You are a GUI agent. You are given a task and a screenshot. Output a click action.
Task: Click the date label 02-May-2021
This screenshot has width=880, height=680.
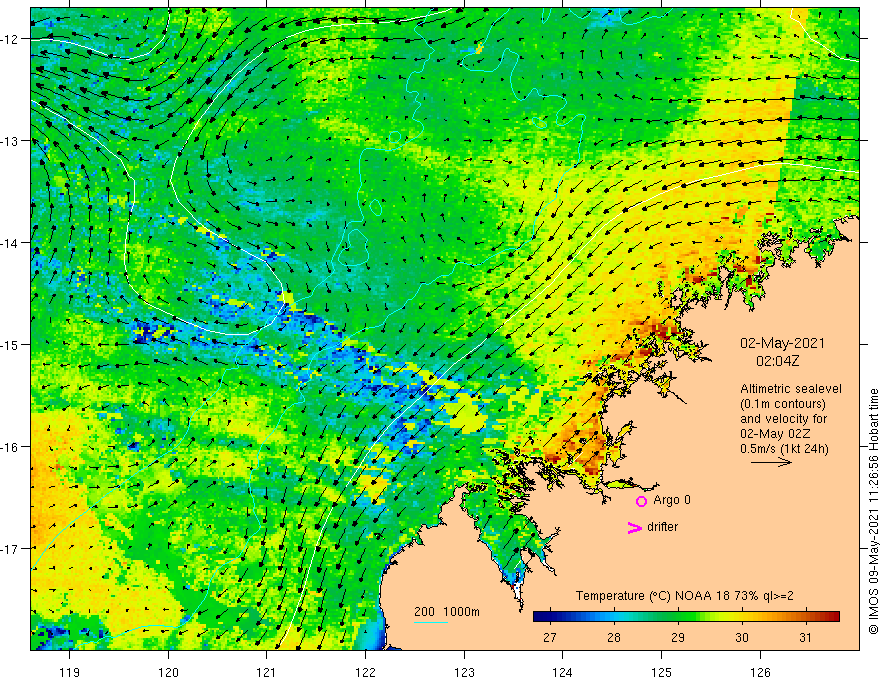click(782, 343)
